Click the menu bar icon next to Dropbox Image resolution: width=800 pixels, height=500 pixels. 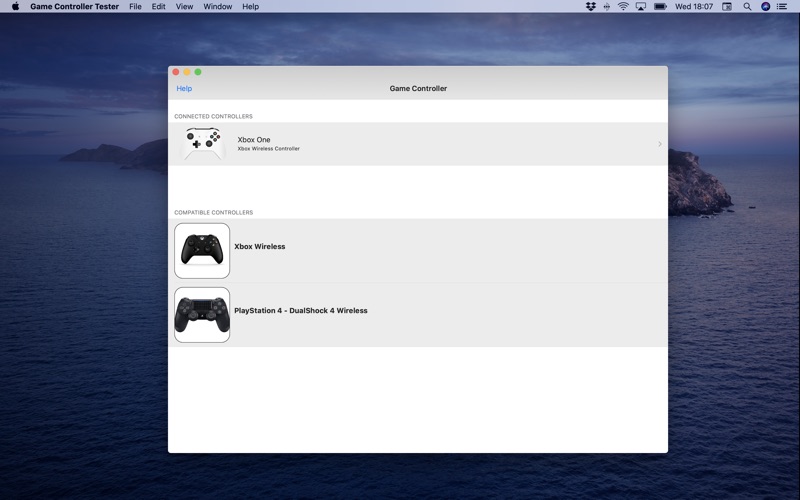[x=607, y=6]
